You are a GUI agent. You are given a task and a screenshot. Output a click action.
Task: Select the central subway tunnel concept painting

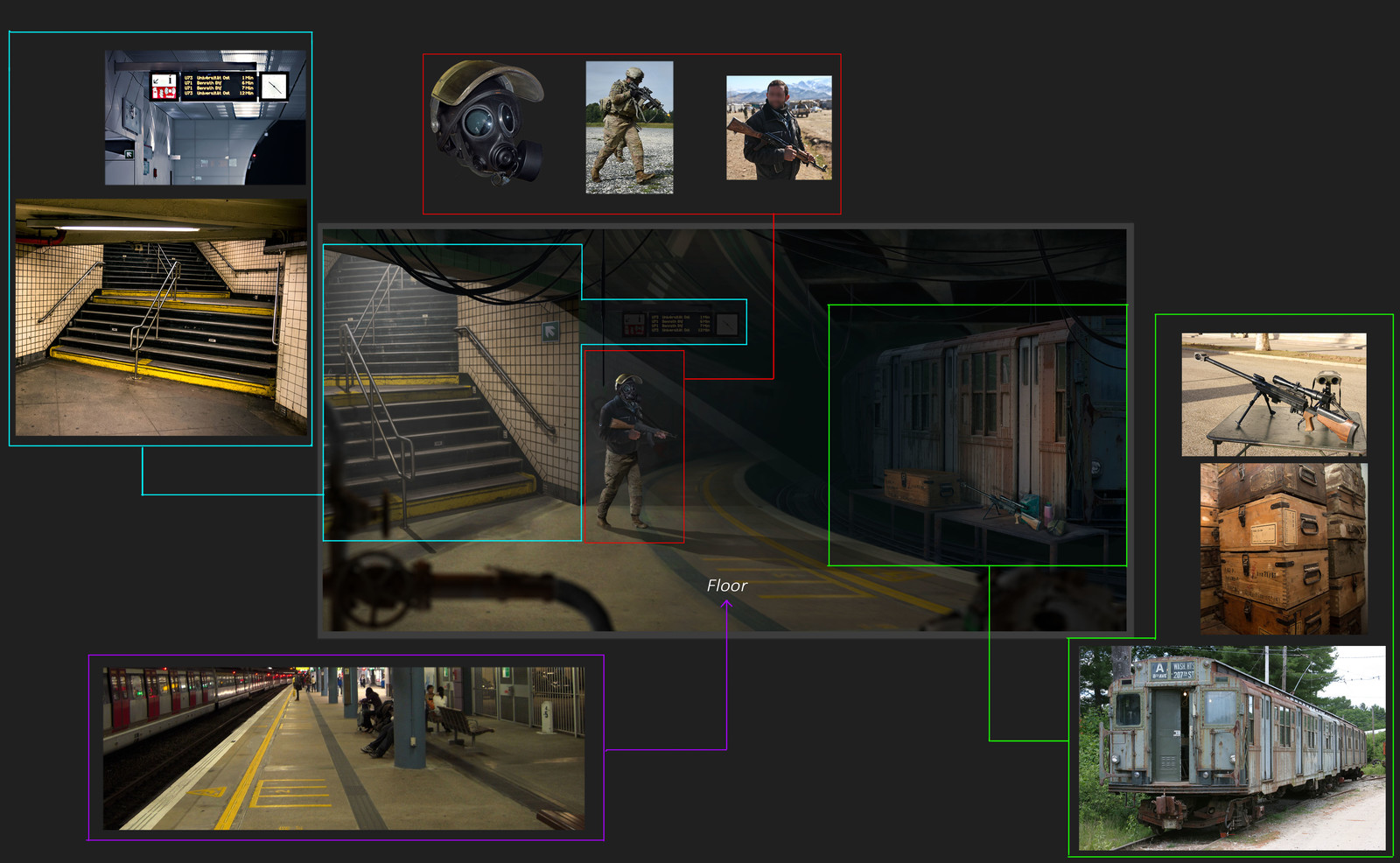pyautogui.click(x=725, y=430)
